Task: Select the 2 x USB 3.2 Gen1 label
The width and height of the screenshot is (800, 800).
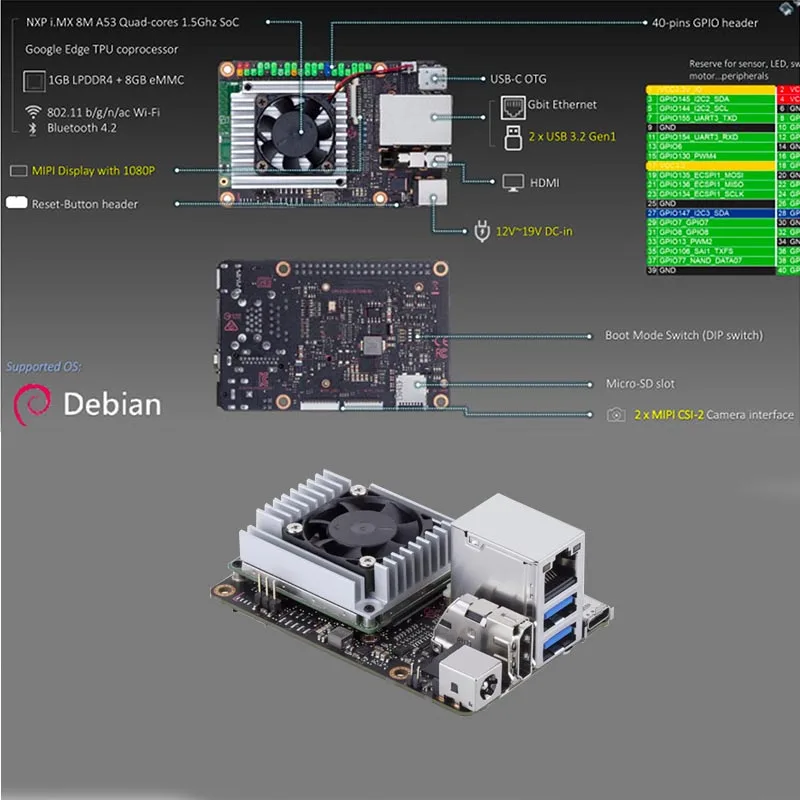Action: coord(572,137)
